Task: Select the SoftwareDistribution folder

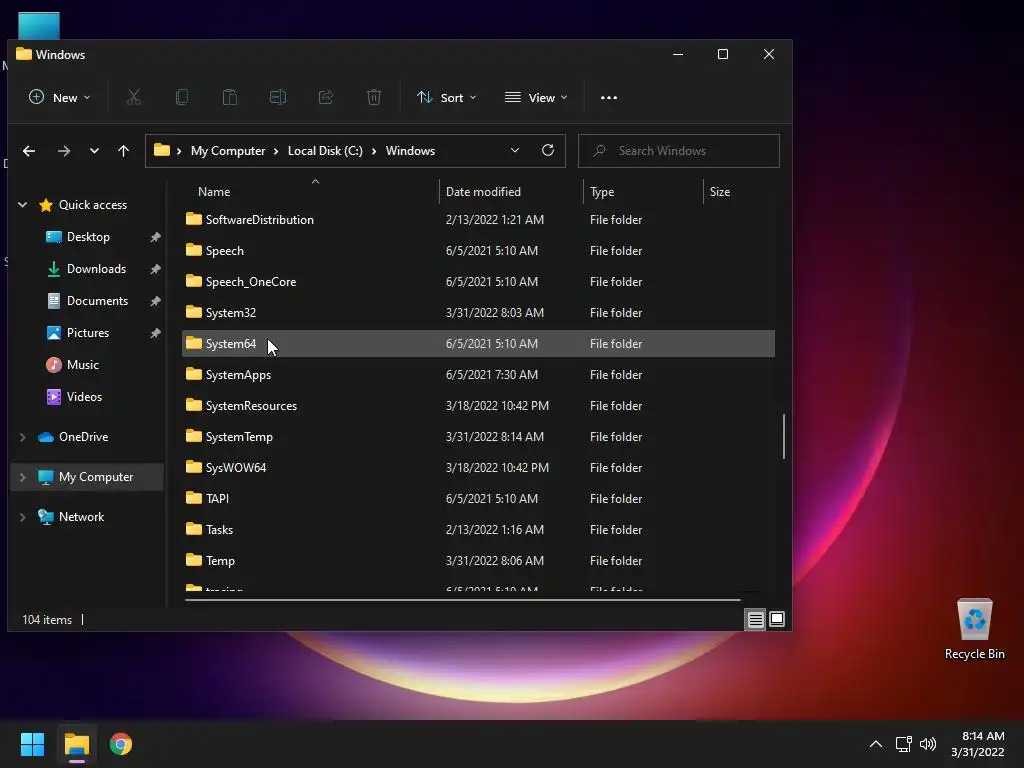Action: click(478, 219)
